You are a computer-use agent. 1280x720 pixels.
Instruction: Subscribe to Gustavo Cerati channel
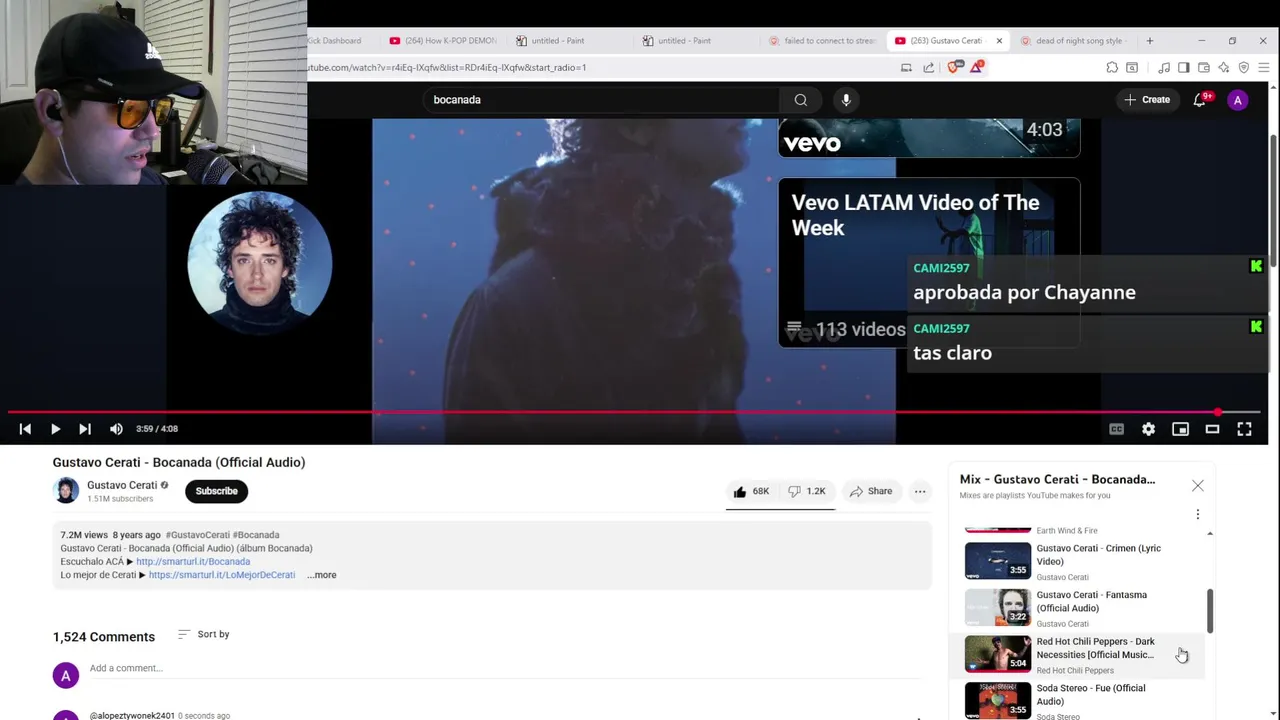(x=216, y=491)
